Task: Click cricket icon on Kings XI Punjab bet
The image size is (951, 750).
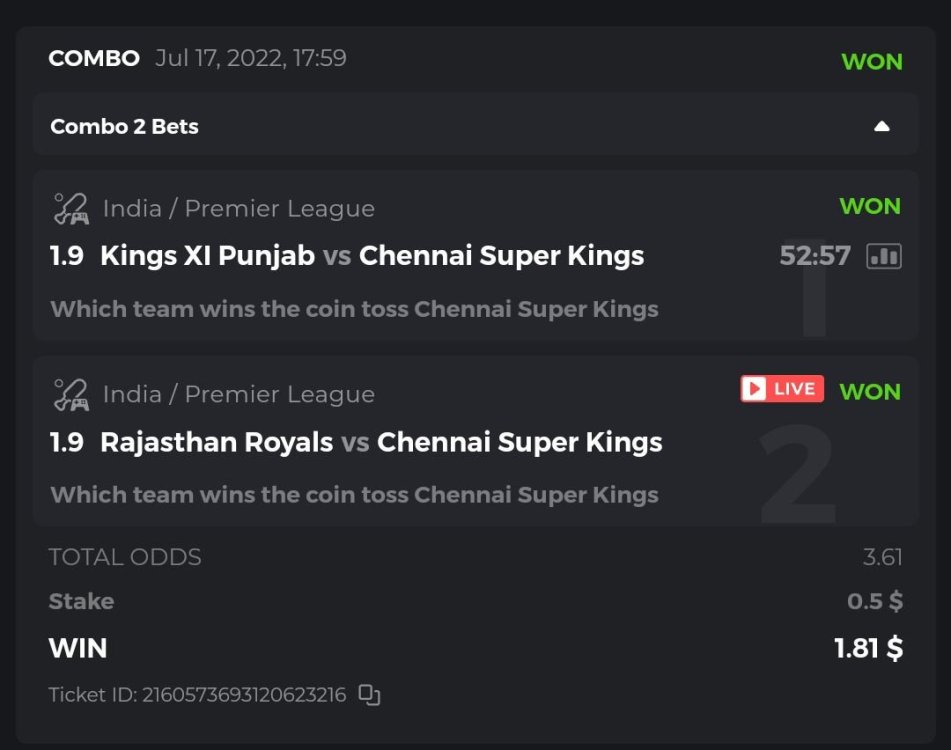Action: [71, 209]
